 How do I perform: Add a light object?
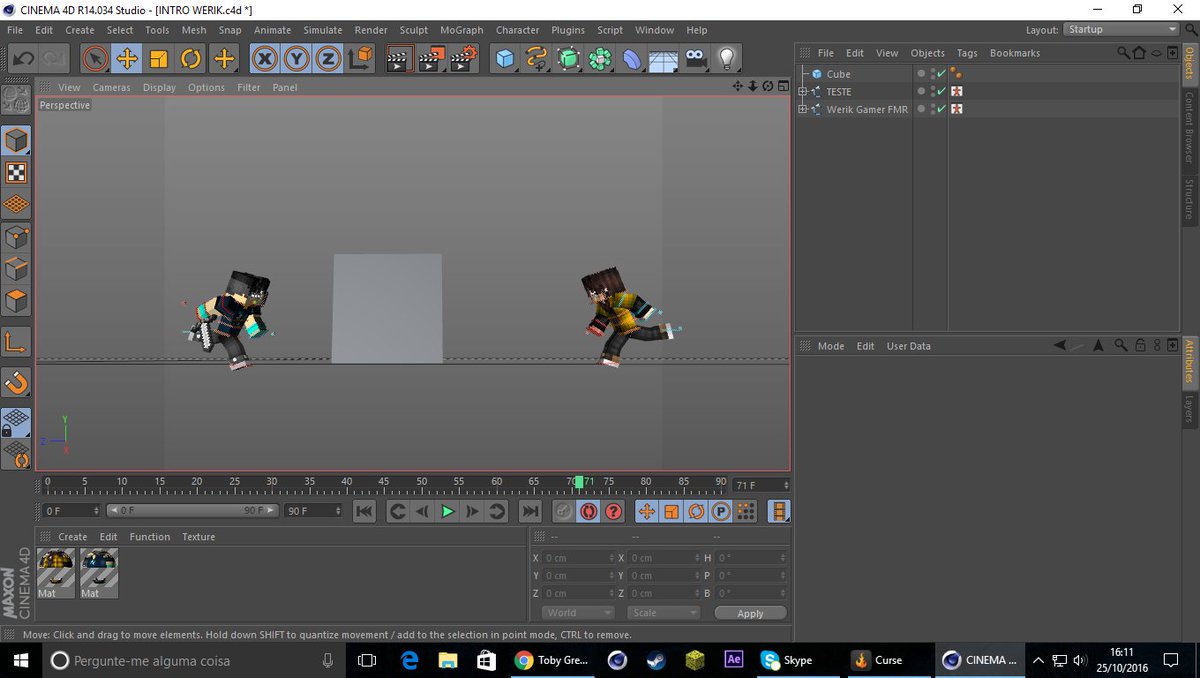[728, 59]
